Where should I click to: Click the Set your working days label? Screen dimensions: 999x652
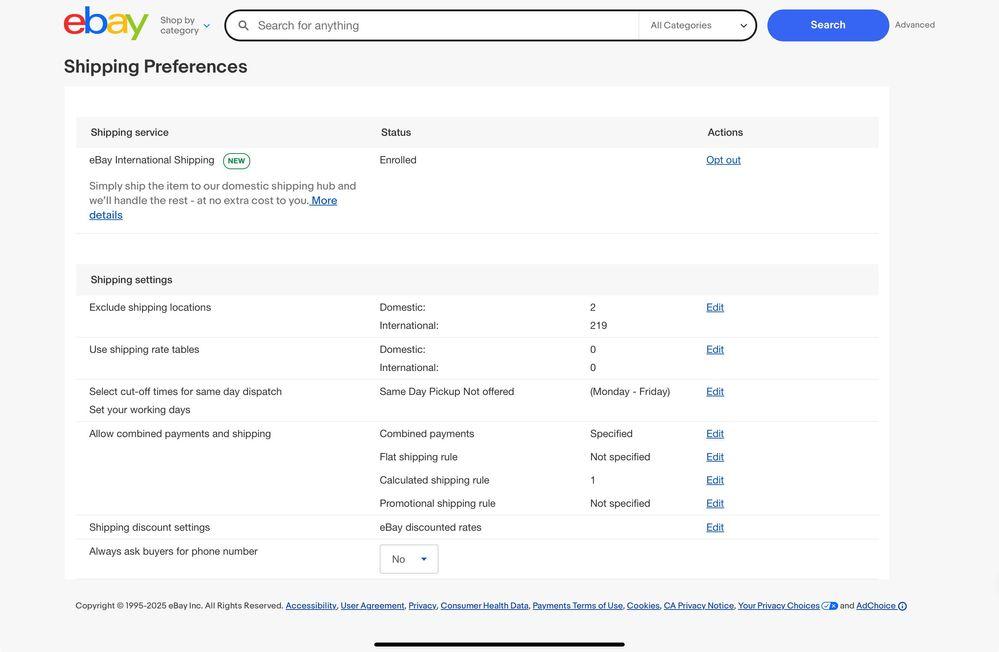140,410
